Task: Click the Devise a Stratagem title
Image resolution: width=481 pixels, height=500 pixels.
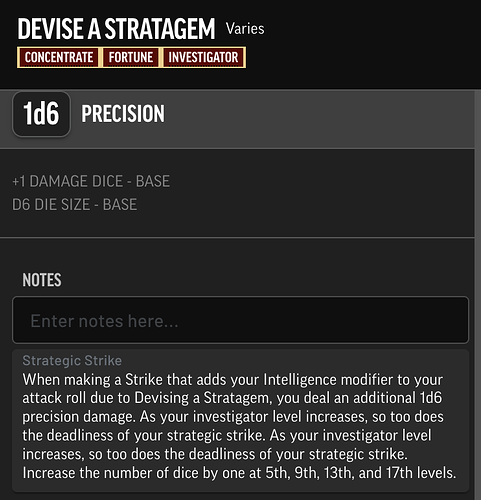Action: click(116, 29)
